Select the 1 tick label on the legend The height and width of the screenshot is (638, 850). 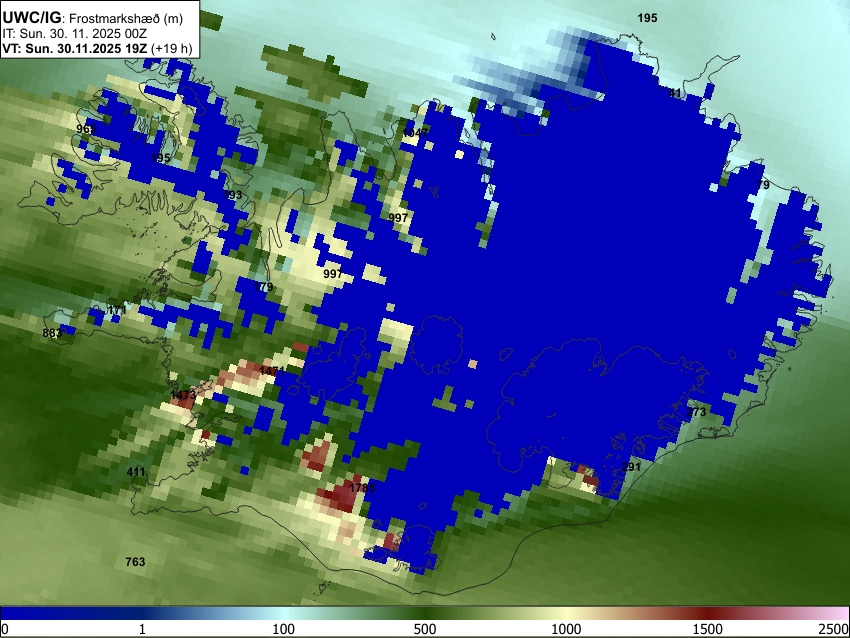coord(142,629)
